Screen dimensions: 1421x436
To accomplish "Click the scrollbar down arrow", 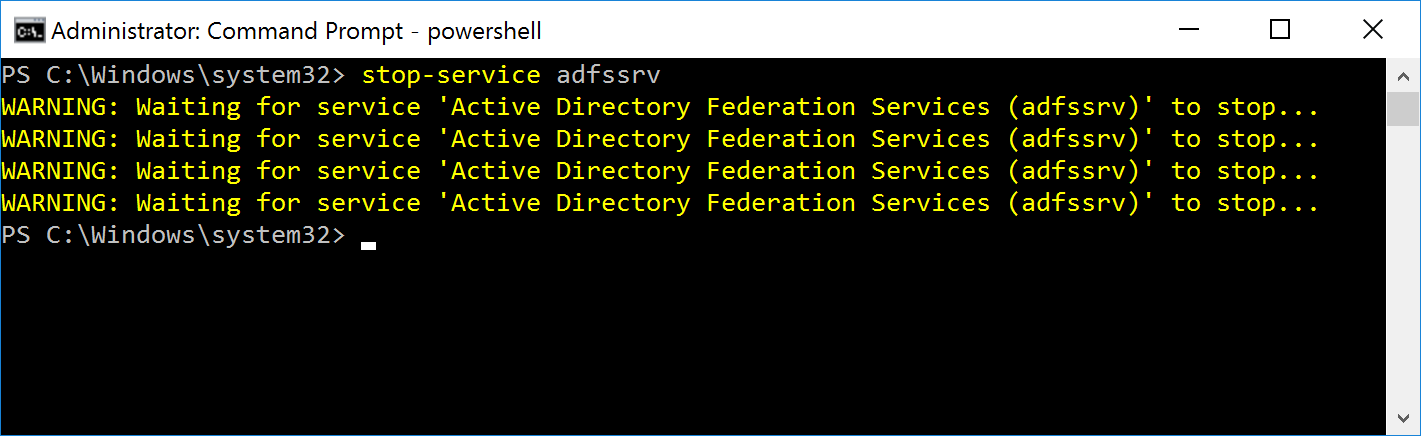I will point(1401,418).
